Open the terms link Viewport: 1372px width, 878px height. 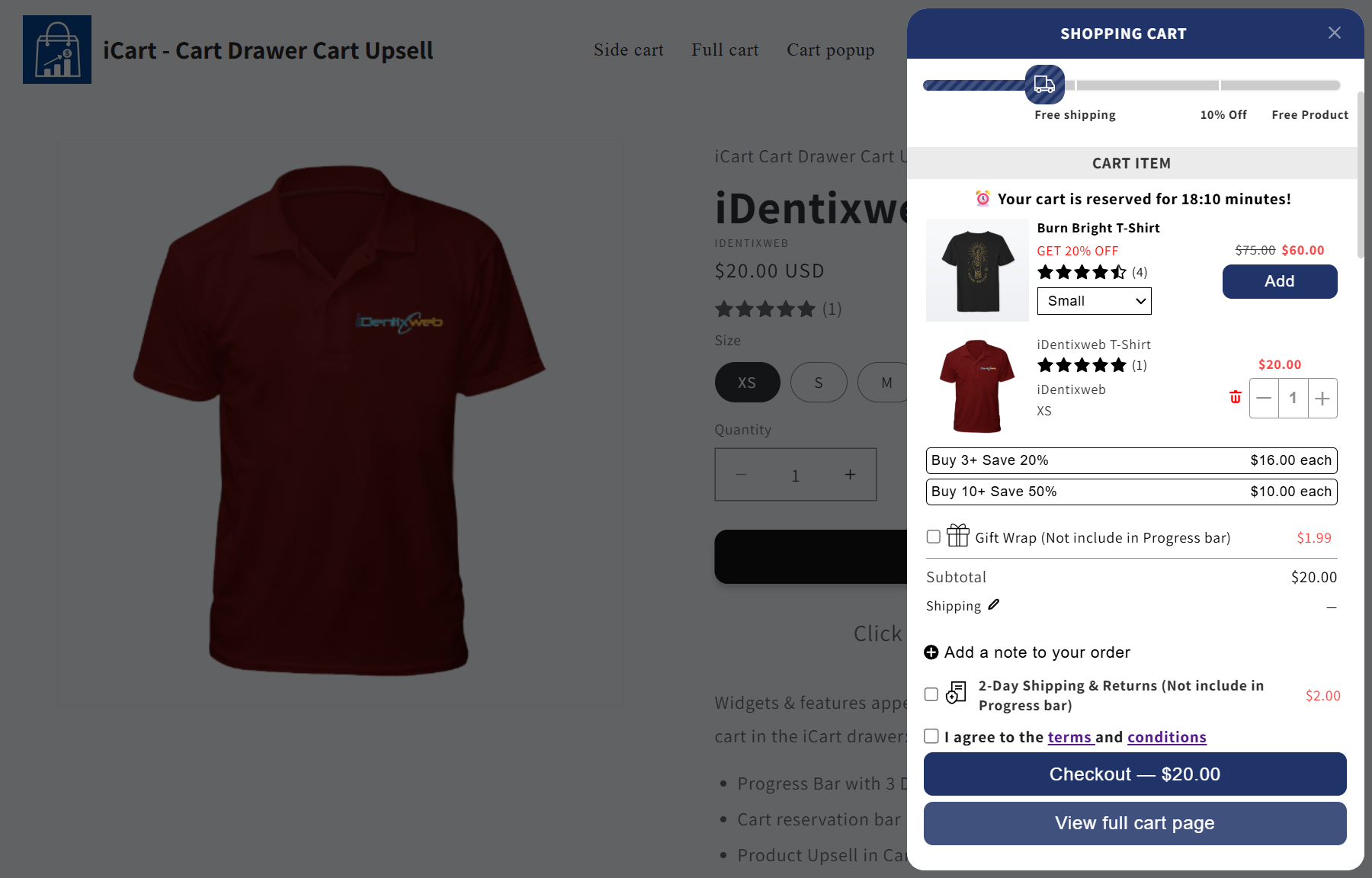point(1070,736)
